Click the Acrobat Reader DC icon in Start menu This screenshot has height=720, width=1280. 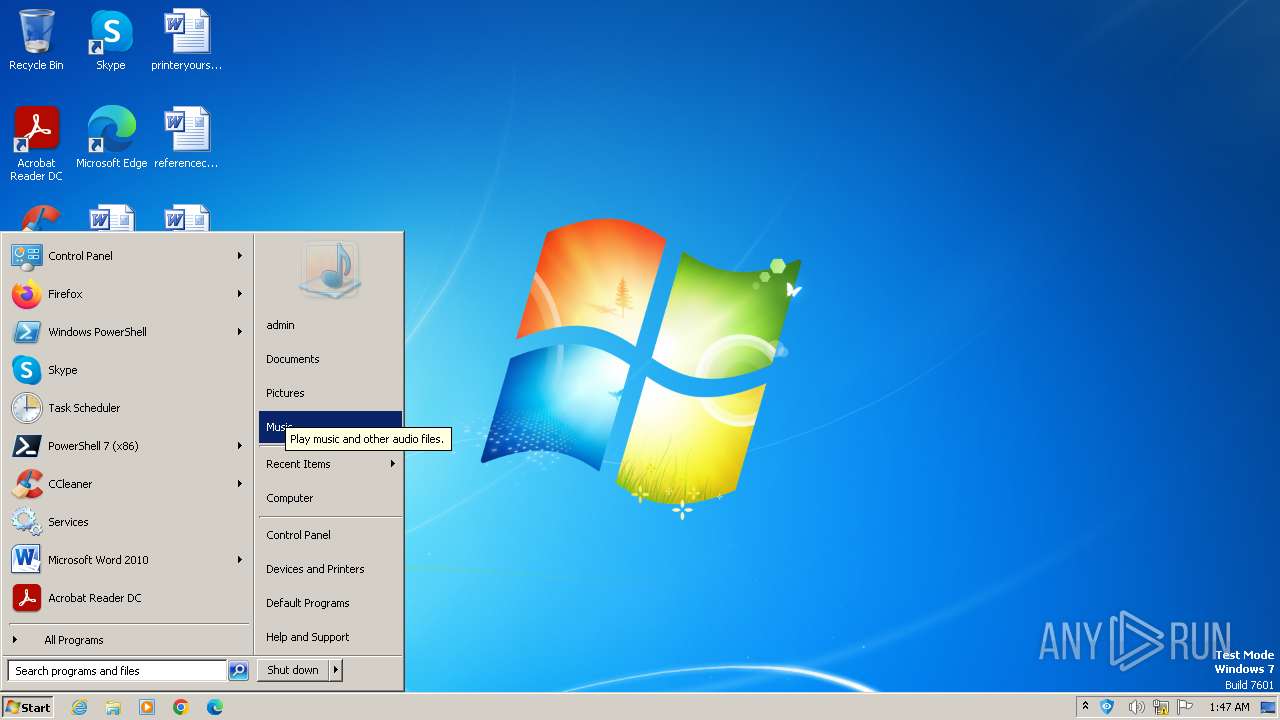tap(26, 598)
